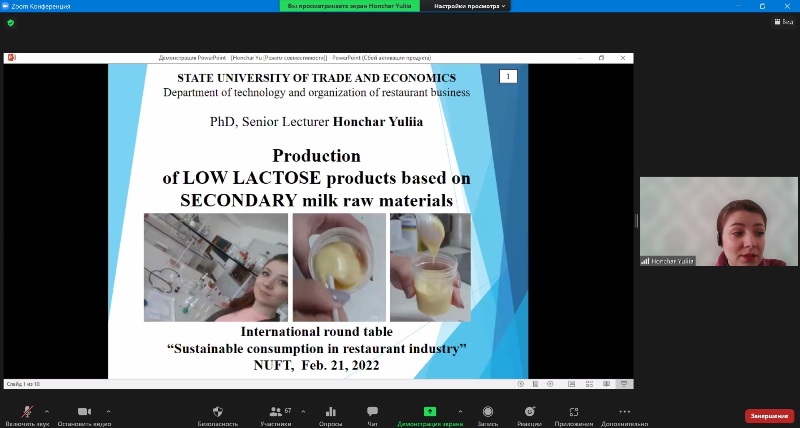Maximize the Zoom window
This screenshot has width=800, height=428.
pos(762,6)
